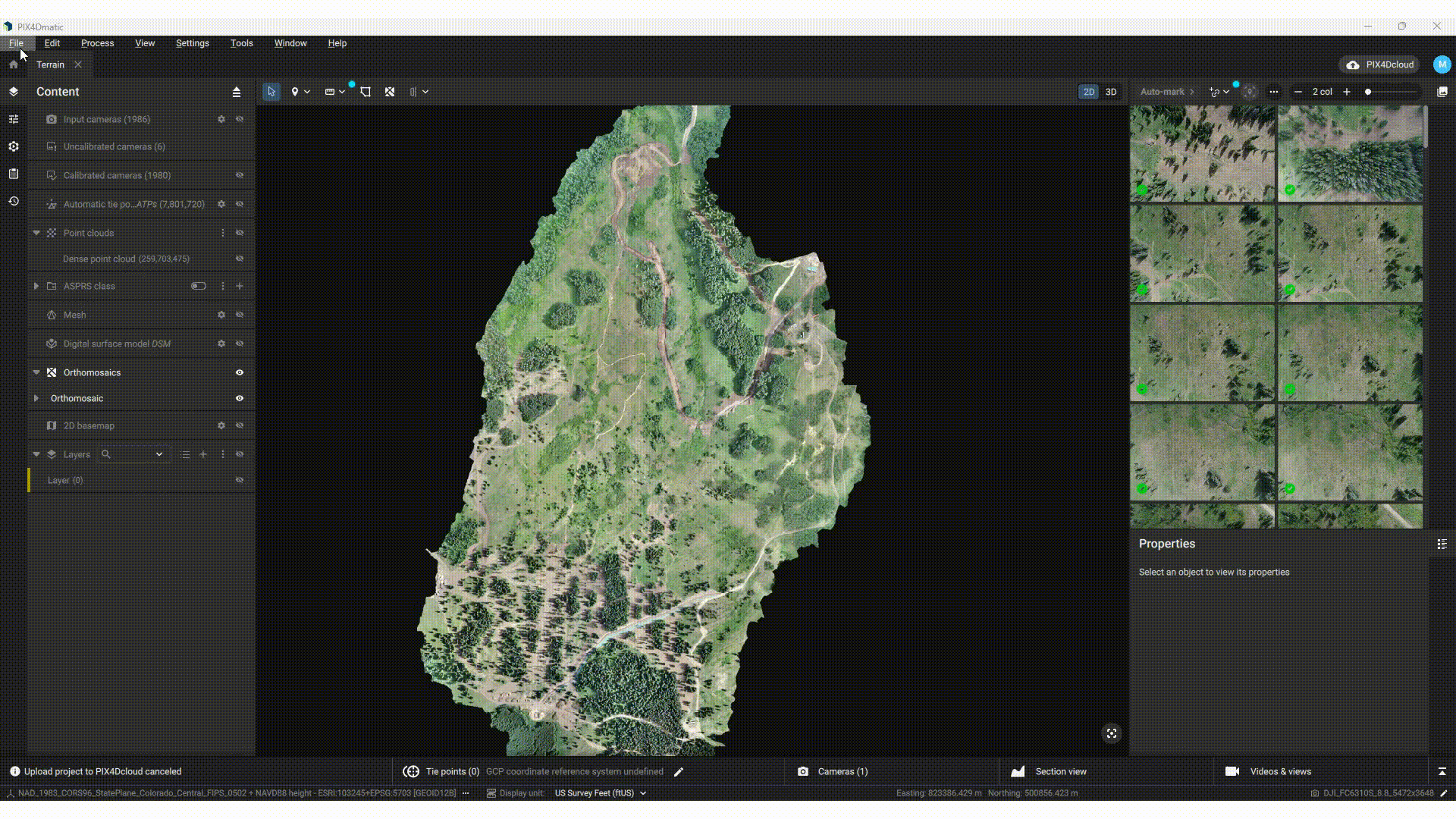1456x819 pixels.
Task: Hide the Orthomosaics group visibility
Action: point(240,372)
